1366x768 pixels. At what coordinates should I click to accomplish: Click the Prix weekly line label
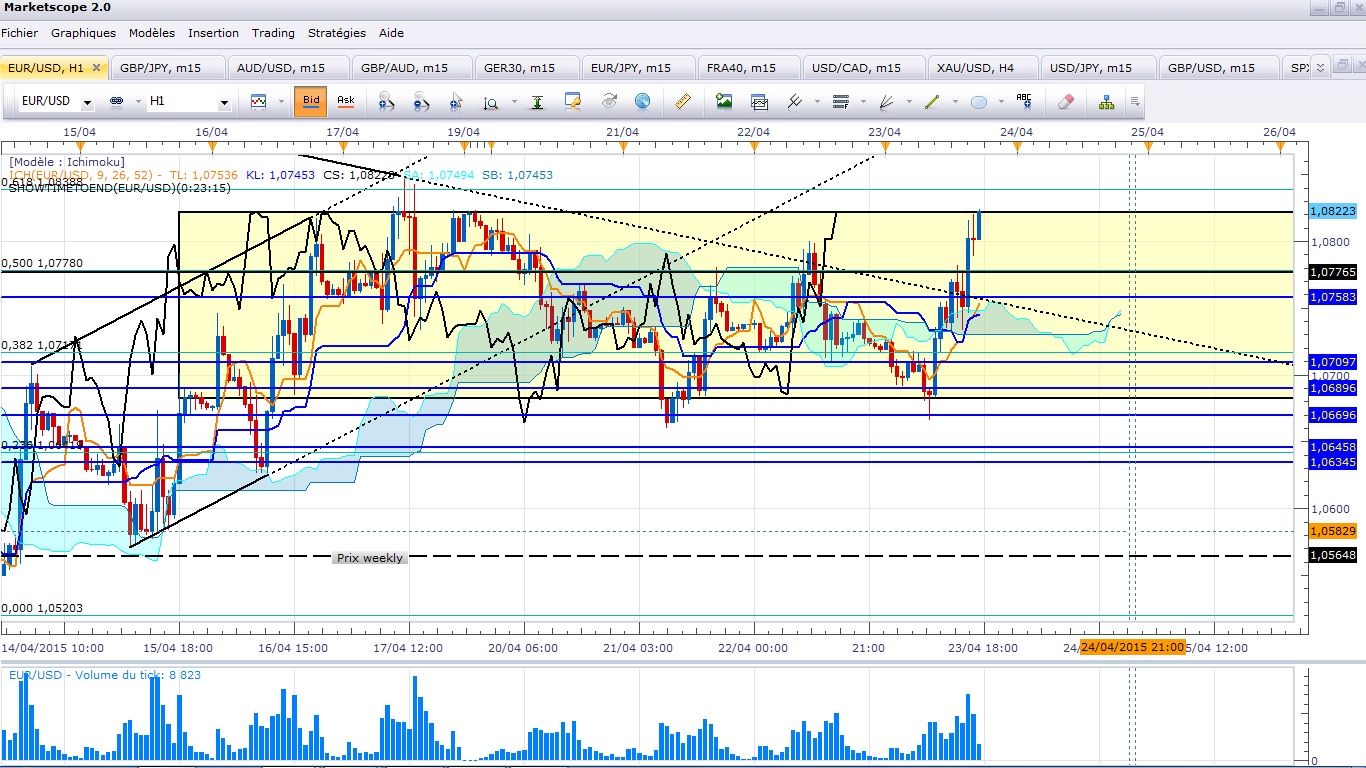[369, 558]
